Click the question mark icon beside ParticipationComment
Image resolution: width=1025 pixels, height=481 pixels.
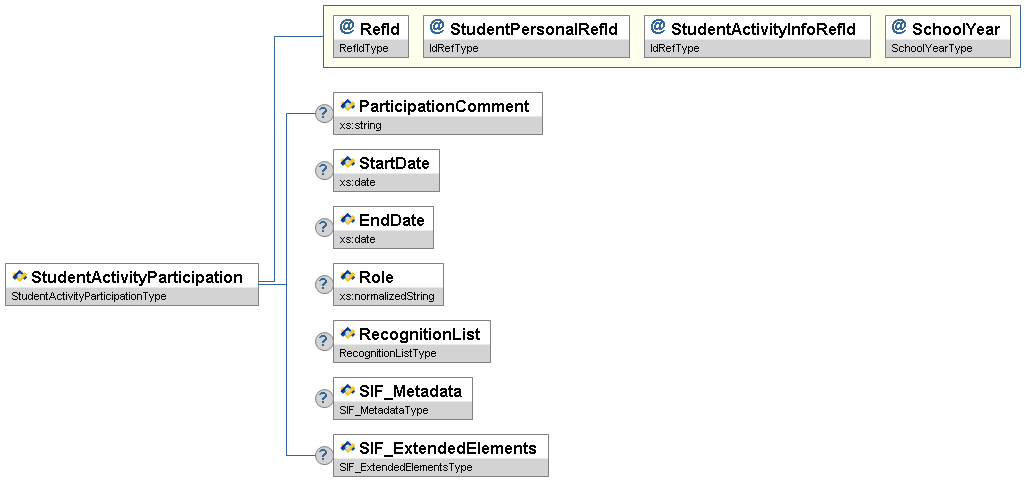click(323, 114)
